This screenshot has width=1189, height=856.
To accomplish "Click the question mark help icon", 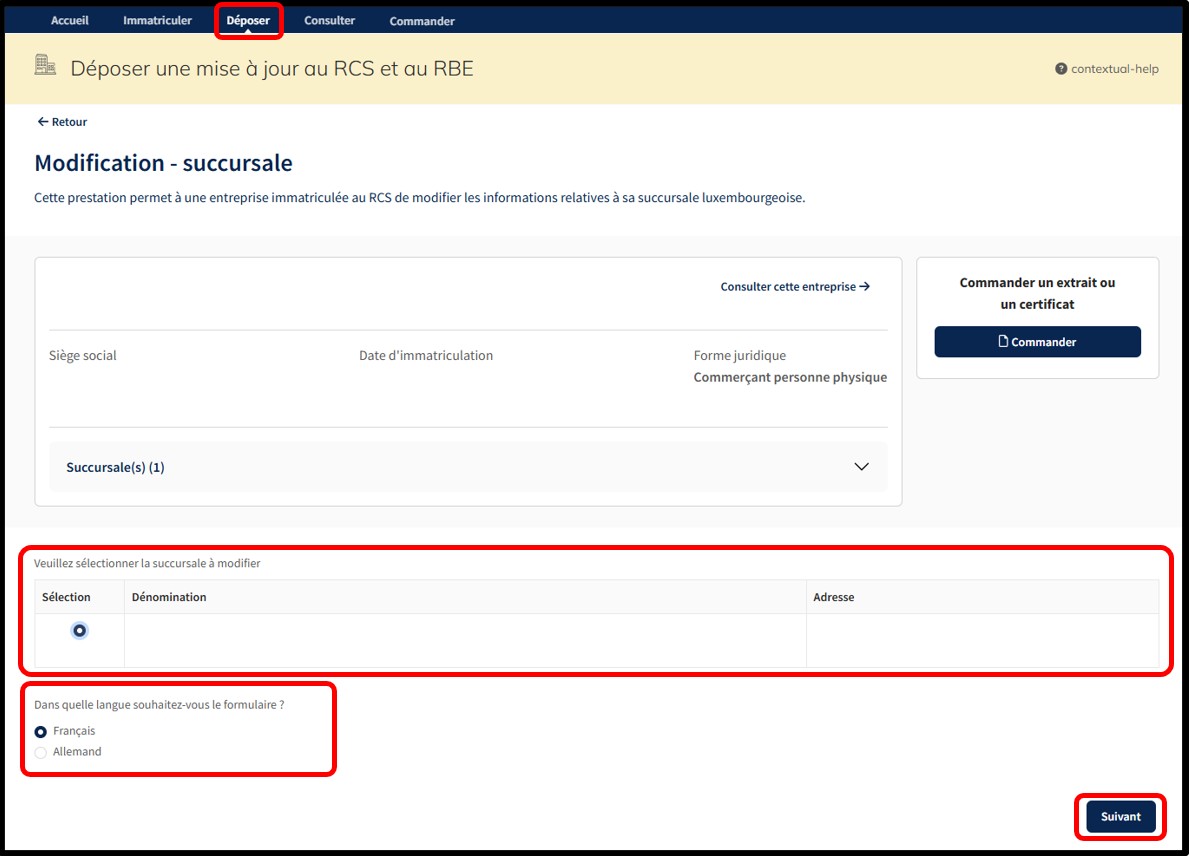I will 1061,69.
